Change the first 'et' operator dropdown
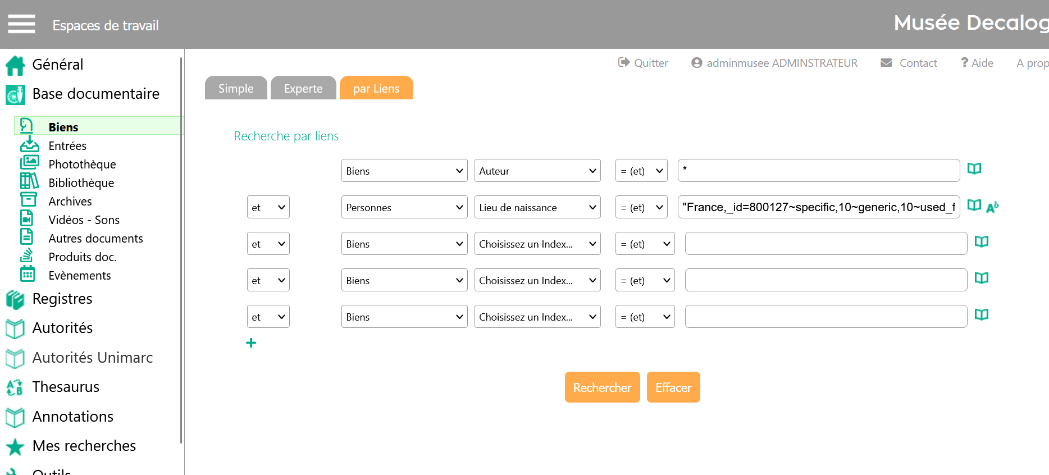This screenshot has height=475, width=1049. point(268,207)
